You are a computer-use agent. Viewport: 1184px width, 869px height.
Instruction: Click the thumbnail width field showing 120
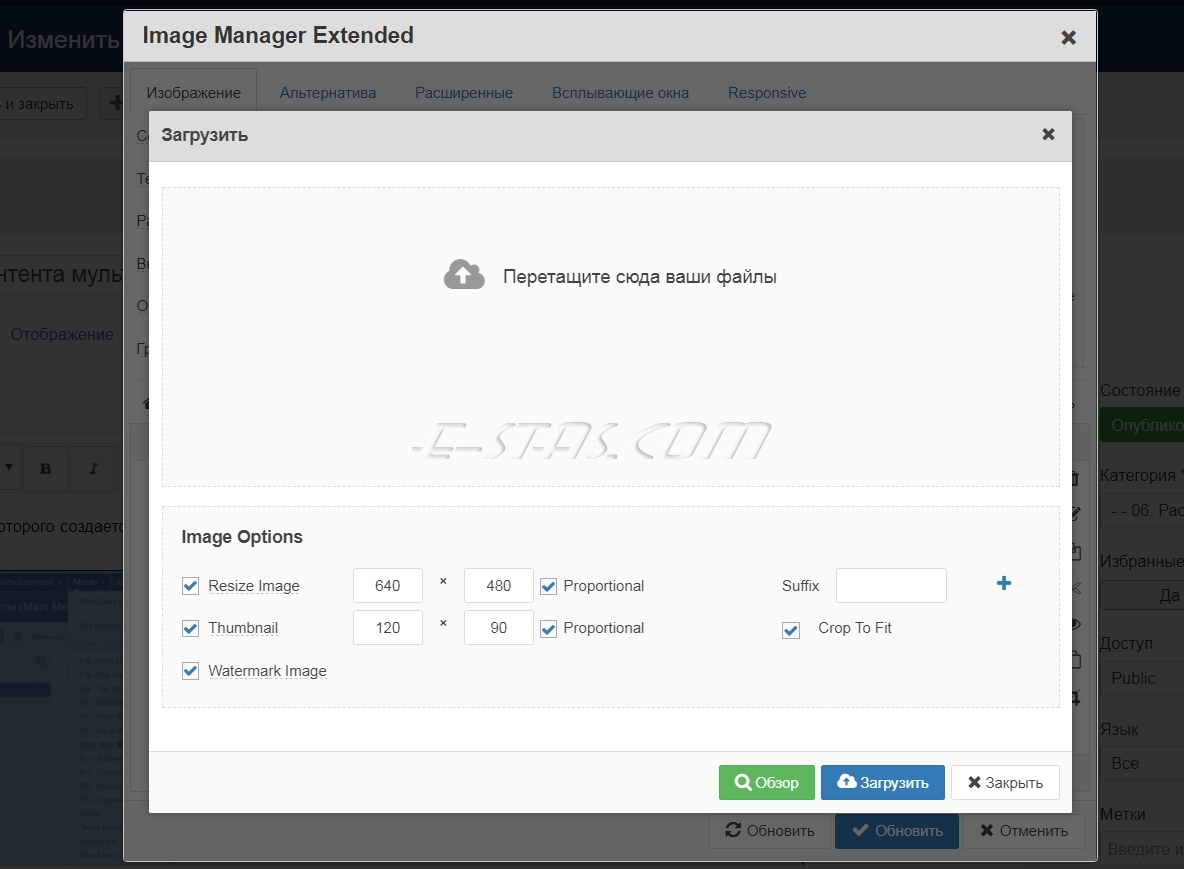point(387,628)
